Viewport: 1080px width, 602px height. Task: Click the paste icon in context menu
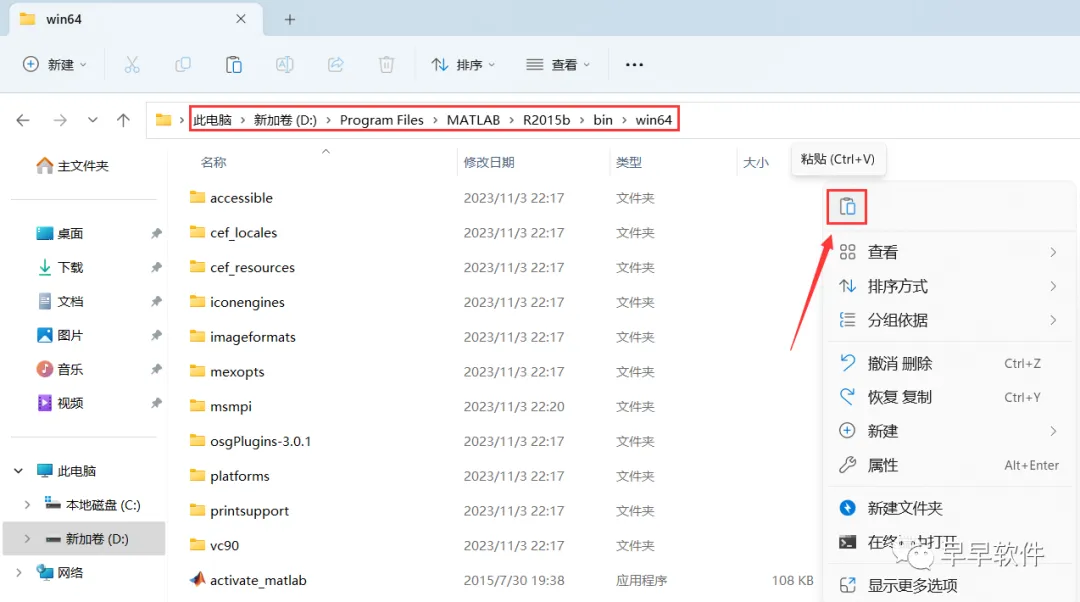point(847,207)
